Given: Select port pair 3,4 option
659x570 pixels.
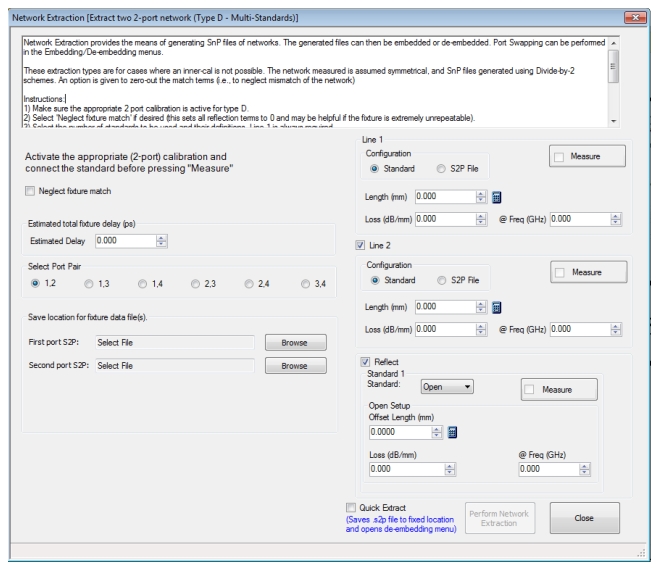Looking at the screenshot, I should [304, 283].
